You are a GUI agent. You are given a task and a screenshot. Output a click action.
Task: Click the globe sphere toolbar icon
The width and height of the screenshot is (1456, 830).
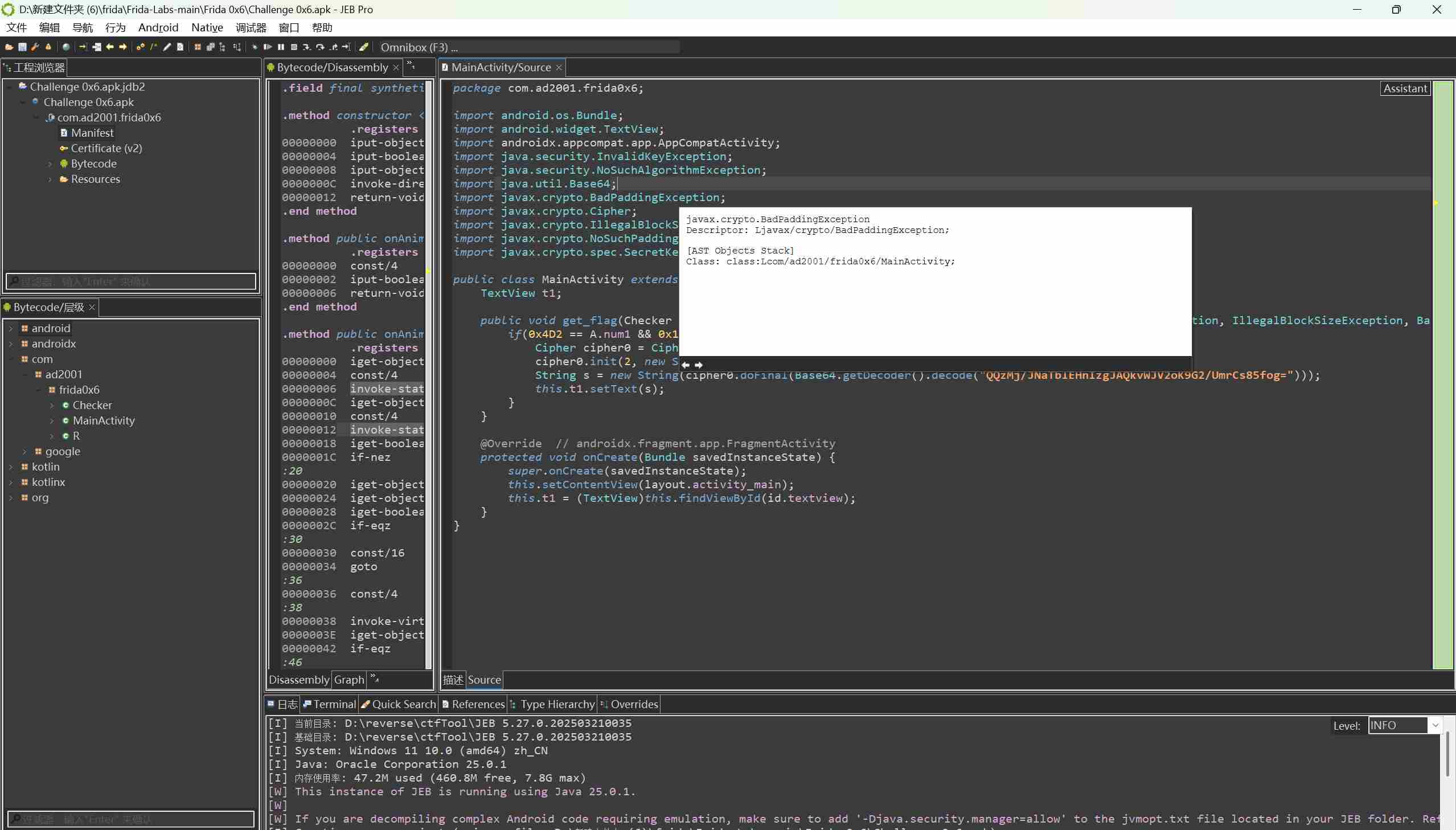click(66, 47)
